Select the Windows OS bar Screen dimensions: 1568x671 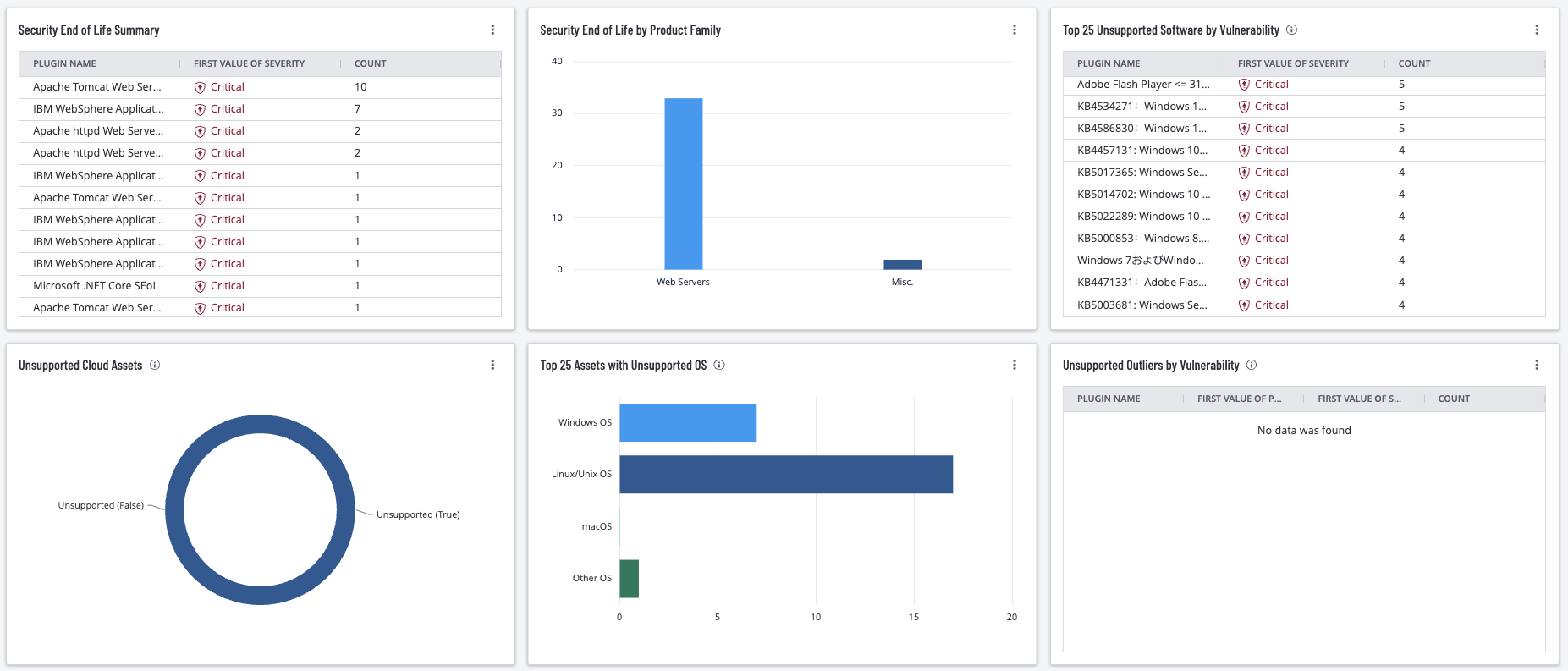click(x=688, y=422)
